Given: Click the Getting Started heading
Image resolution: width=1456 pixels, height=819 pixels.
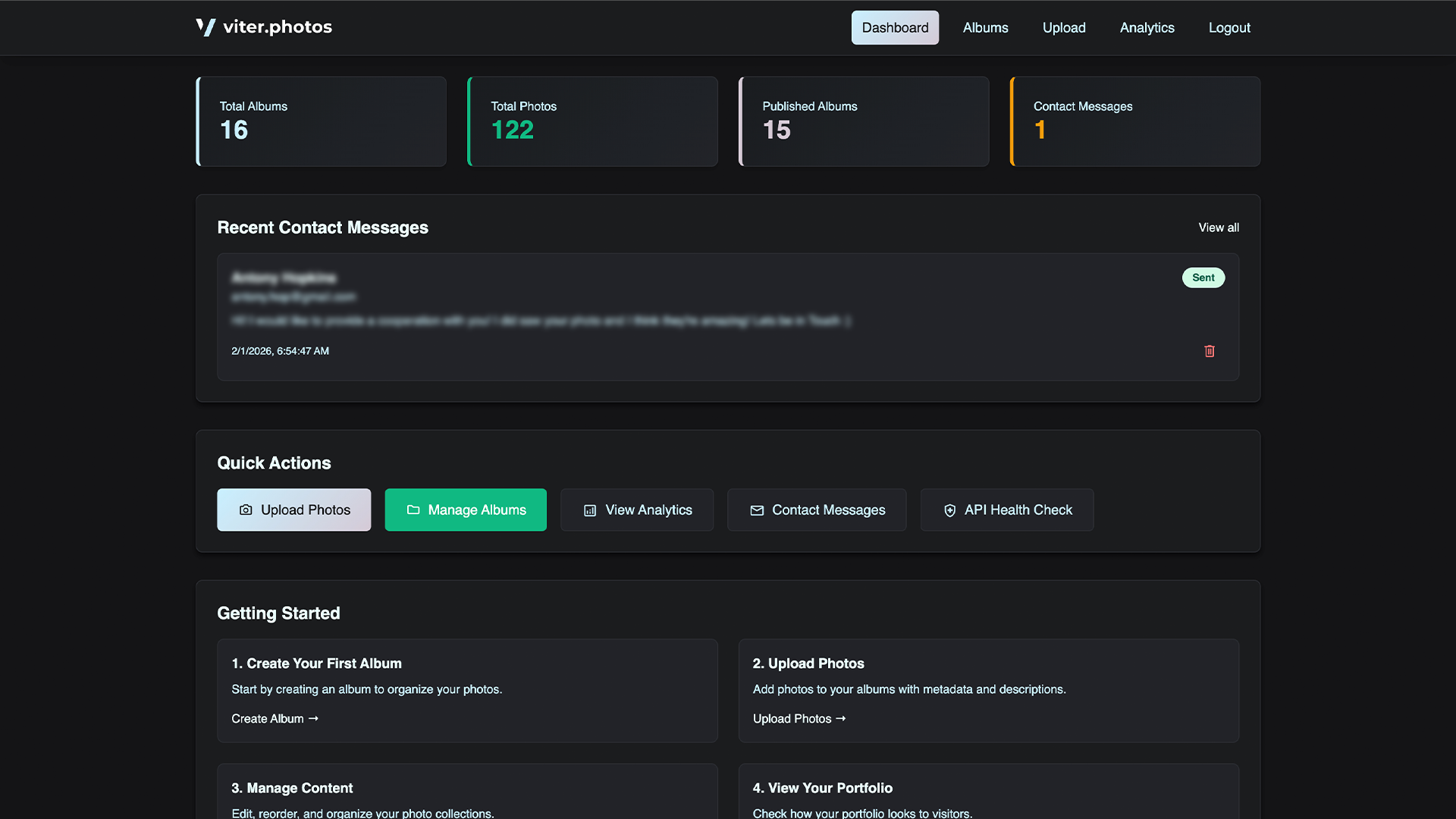Looking at the screenshot, I should (278, 613).
